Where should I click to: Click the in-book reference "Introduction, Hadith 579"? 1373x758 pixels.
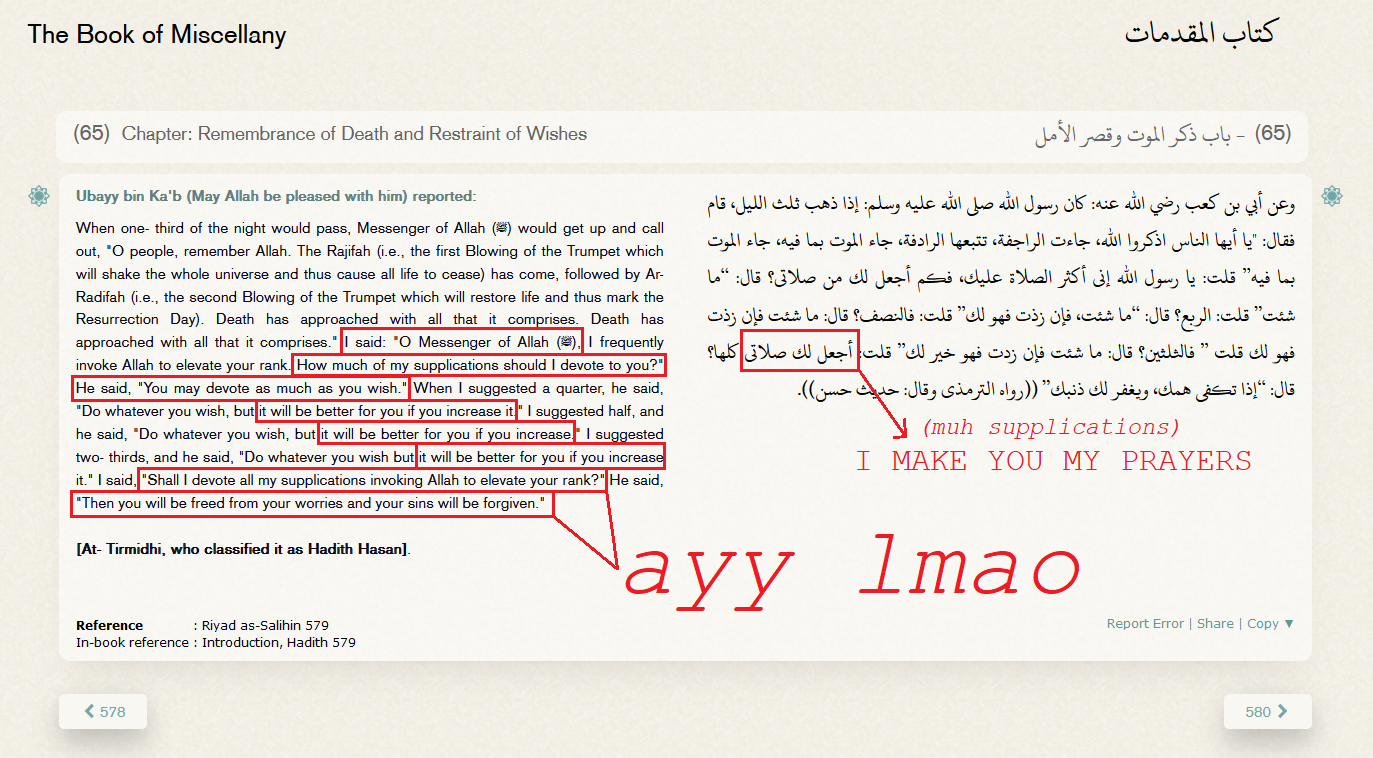(x=279, y=642)
